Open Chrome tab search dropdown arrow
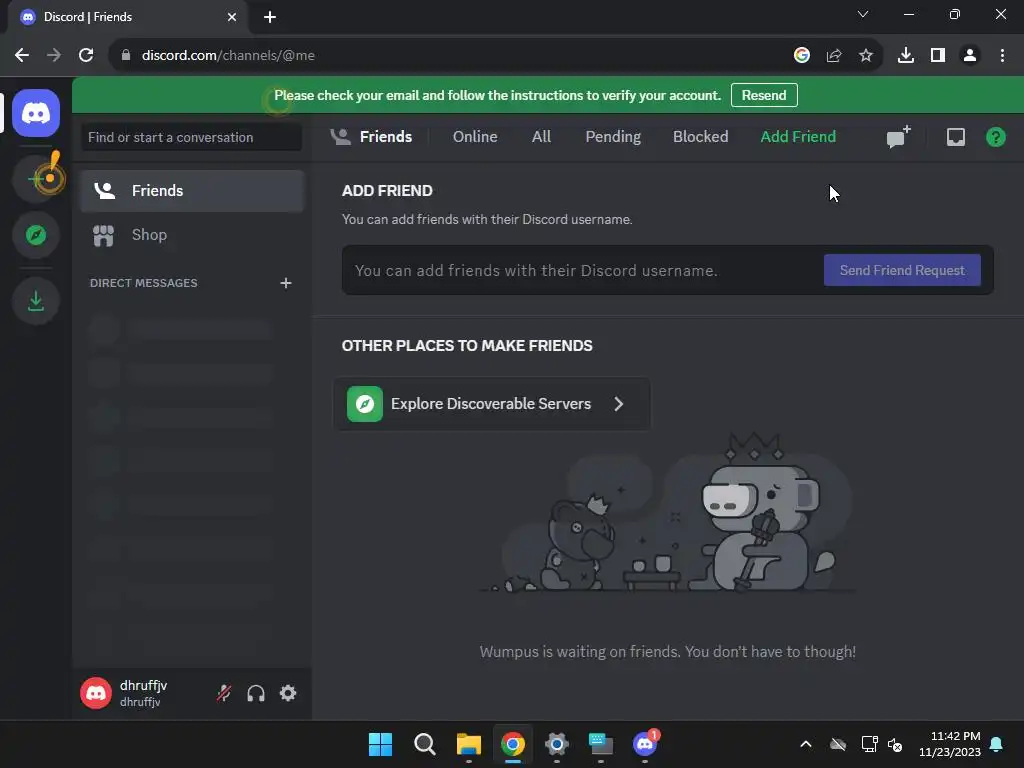Image resolution: width=1024 pixels, height=768 pixels. click(863, 14)
